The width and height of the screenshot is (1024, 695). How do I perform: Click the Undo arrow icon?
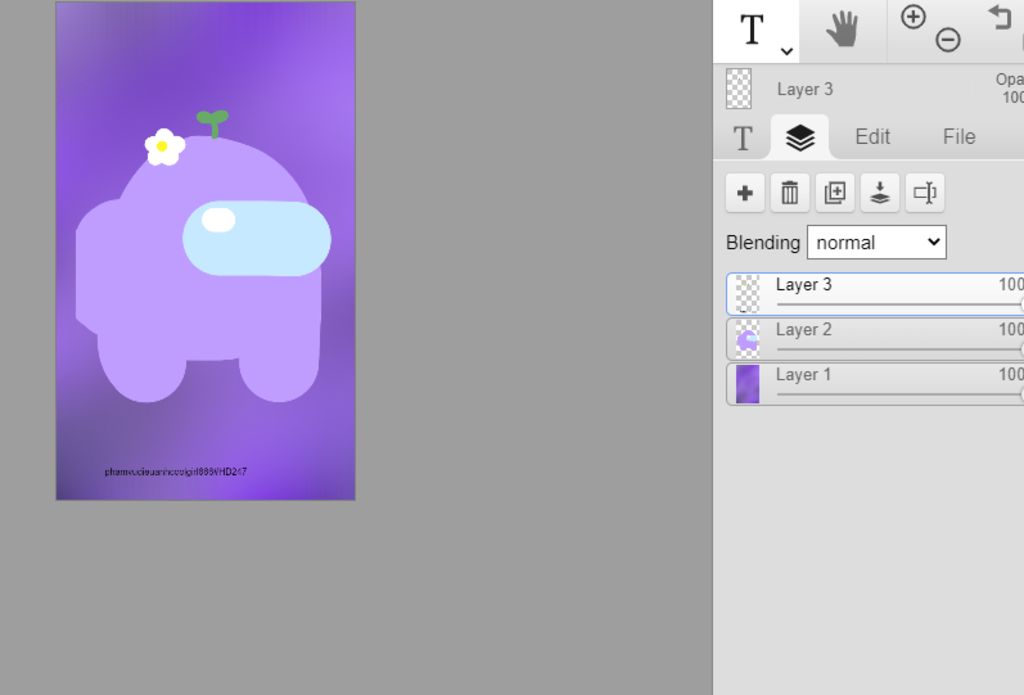(1000, 17)
